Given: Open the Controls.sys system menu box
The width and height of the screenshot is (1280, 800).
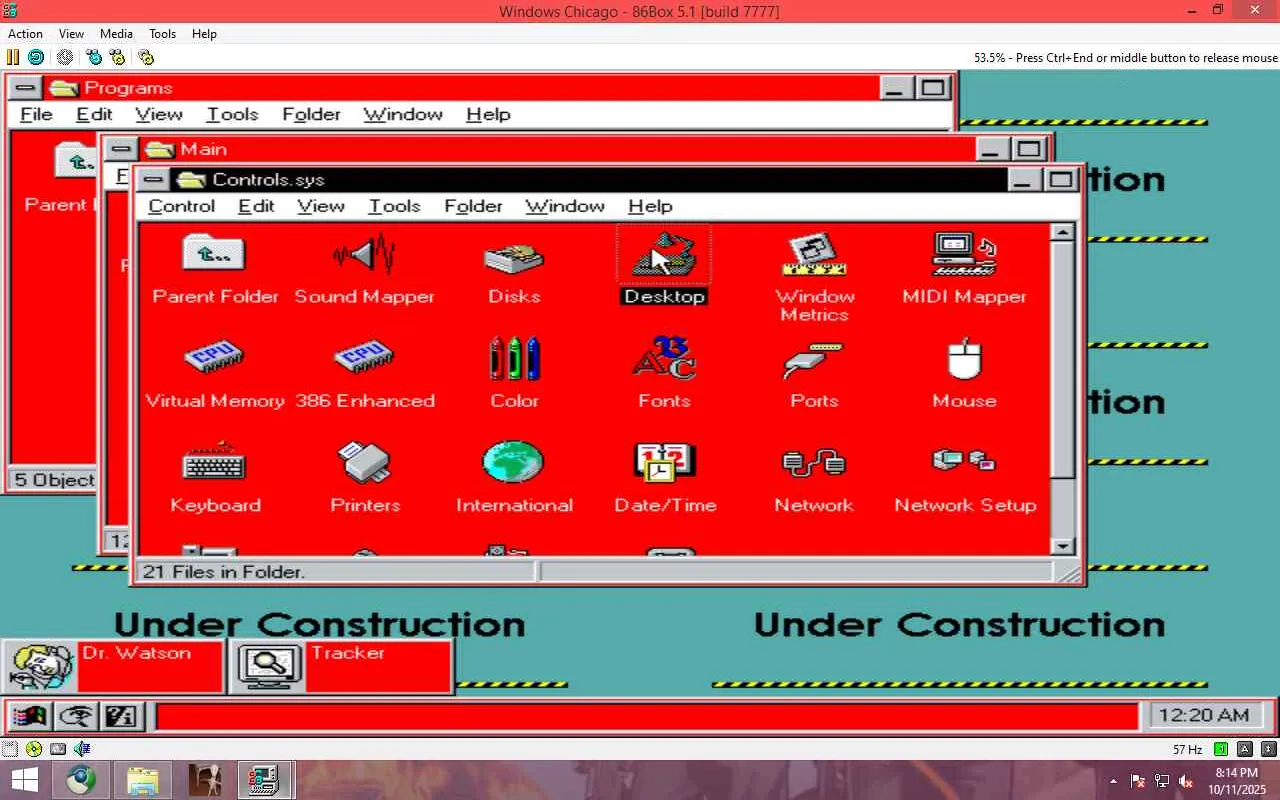Looking at the screenshot, I should 153,180.
